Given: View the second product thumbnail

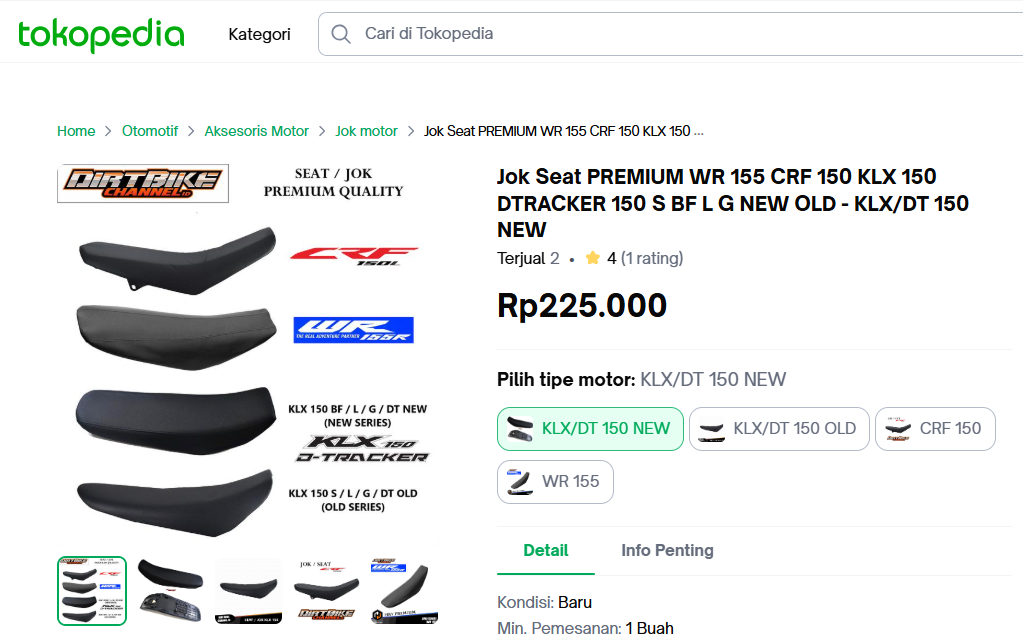Looking at the screenshot, I should tap(170, 590).
